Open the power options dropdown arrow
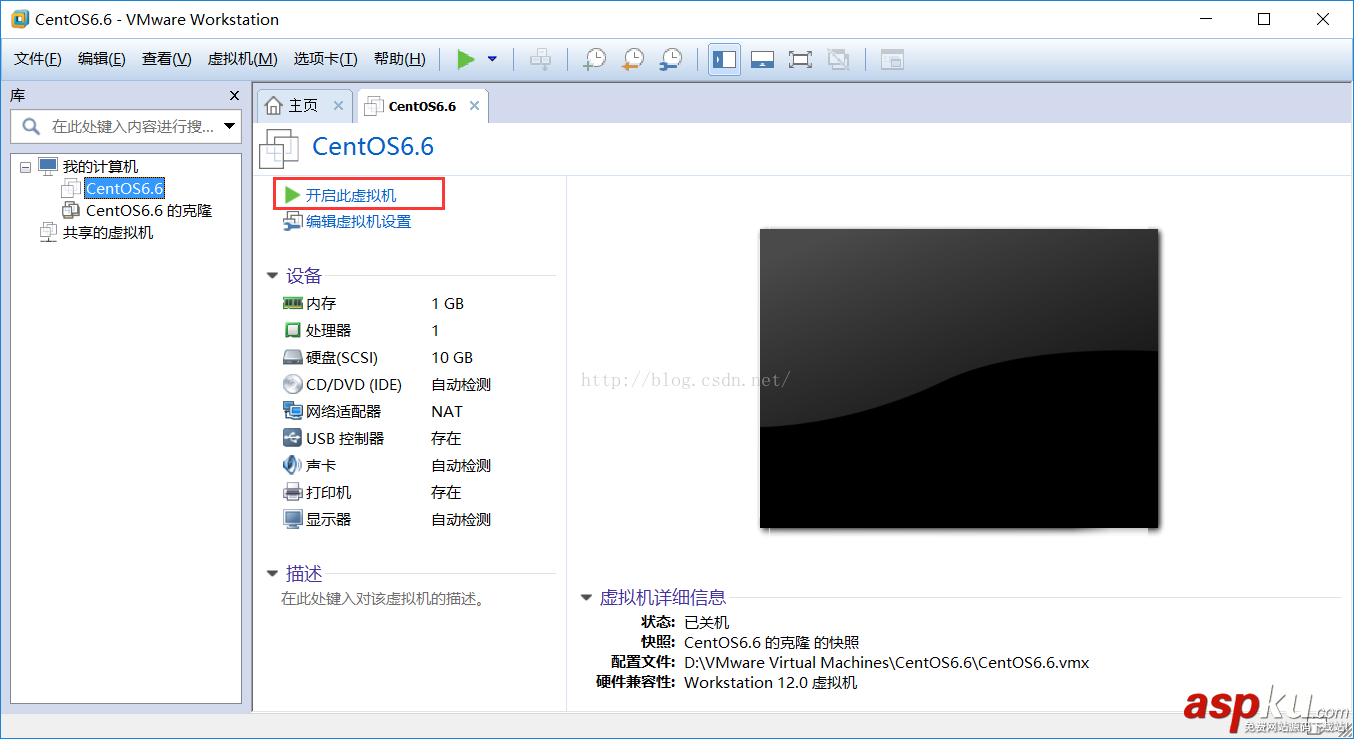This screenshot has width=1354, height=739. (492, 59)
